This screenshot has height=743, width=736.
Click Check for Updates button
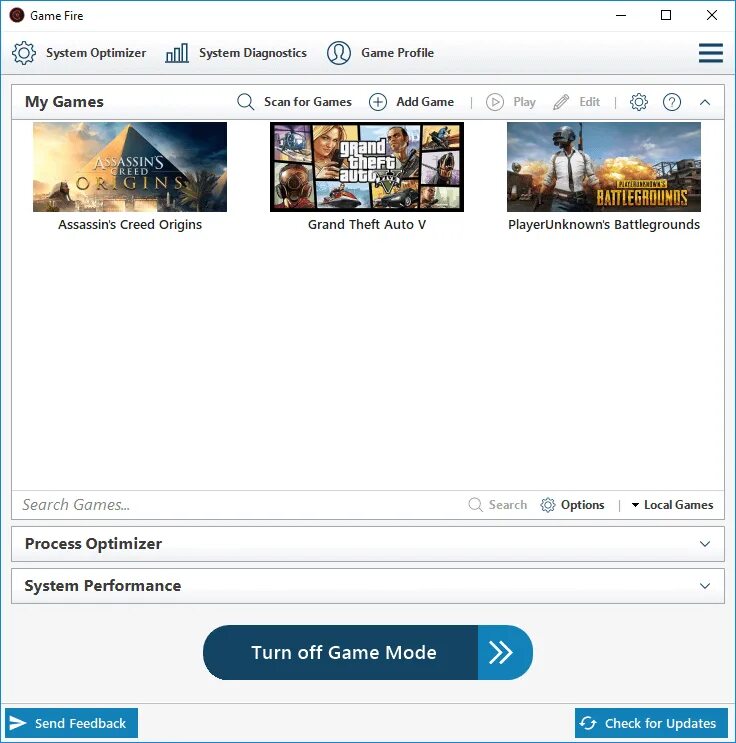pyautogui.click(x=651, y=723)
